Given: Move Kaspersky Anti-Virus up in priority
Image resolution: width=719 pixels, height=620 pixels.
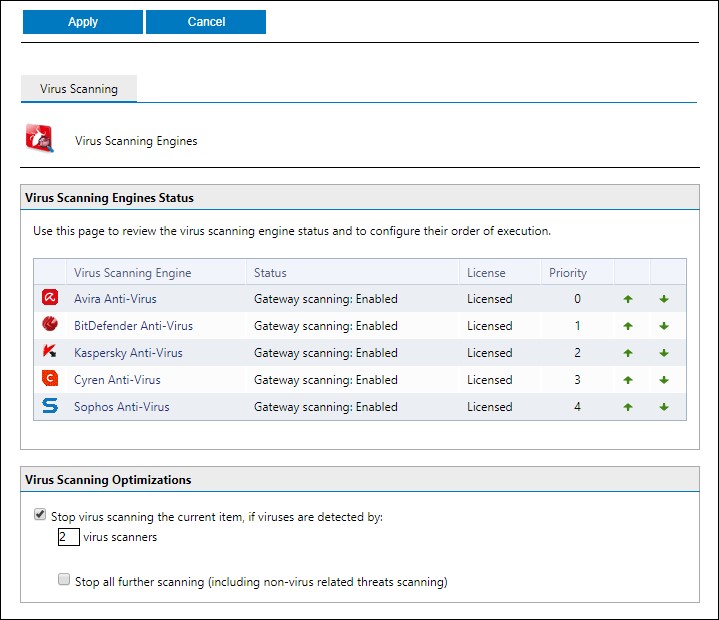Looking at the screenshot, I should [x=628, y=353].
